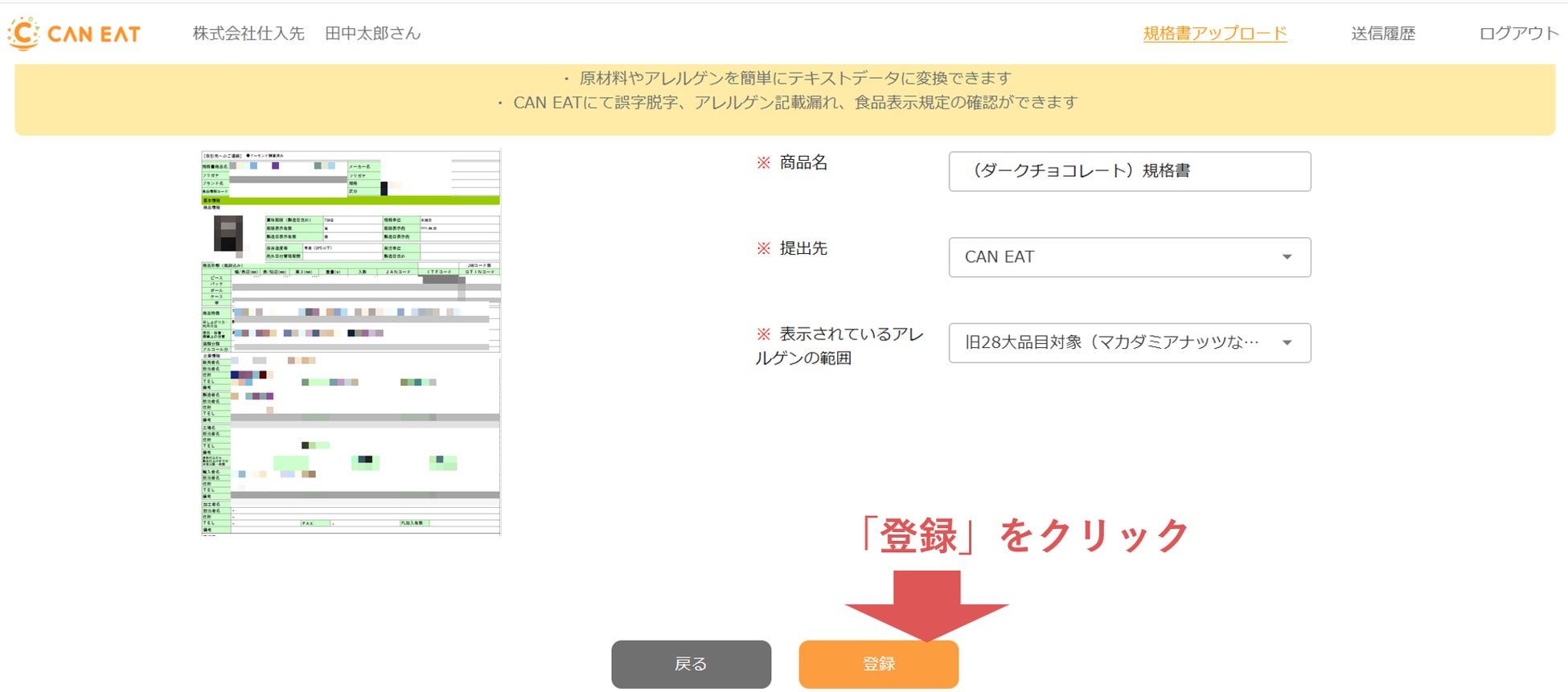Click user name 田中太郎さん
1568x692 pixels.
point(373,34)
